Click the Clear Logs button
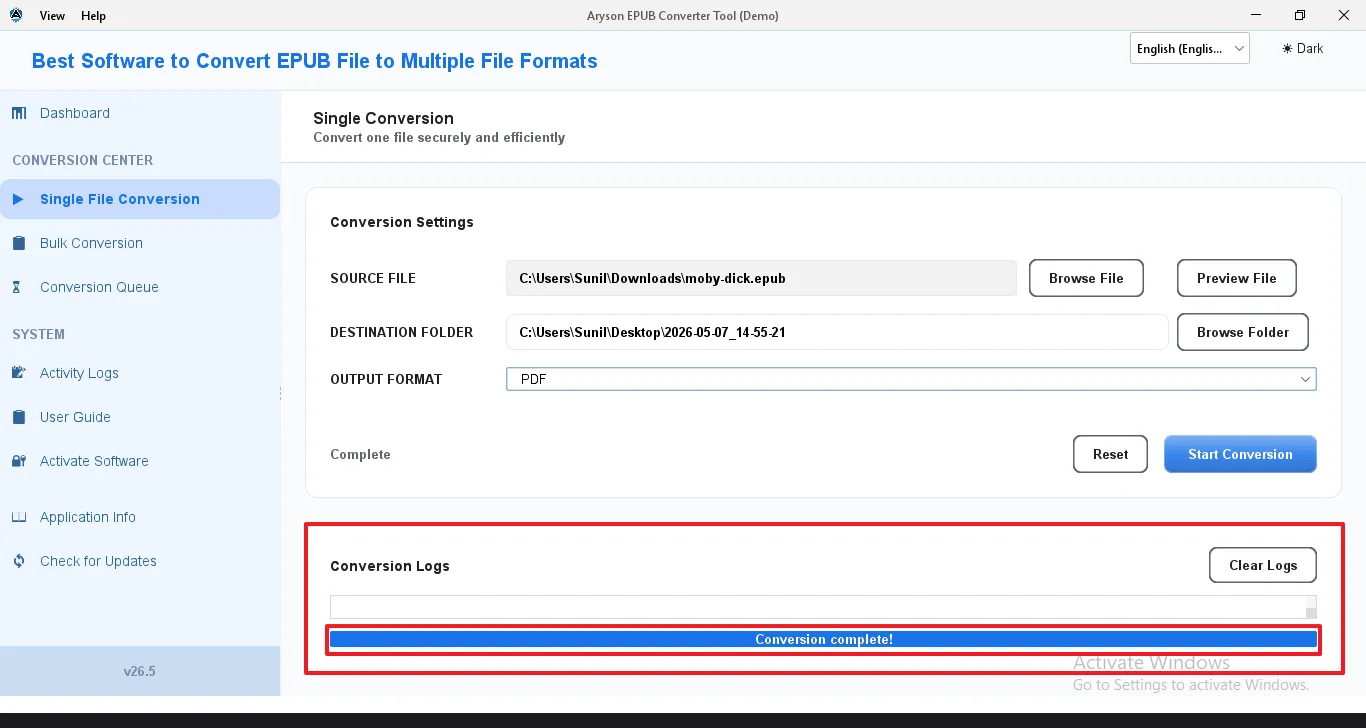Image resolution: width=1366 pixels, height=728 pixels. pos(1263,565)
